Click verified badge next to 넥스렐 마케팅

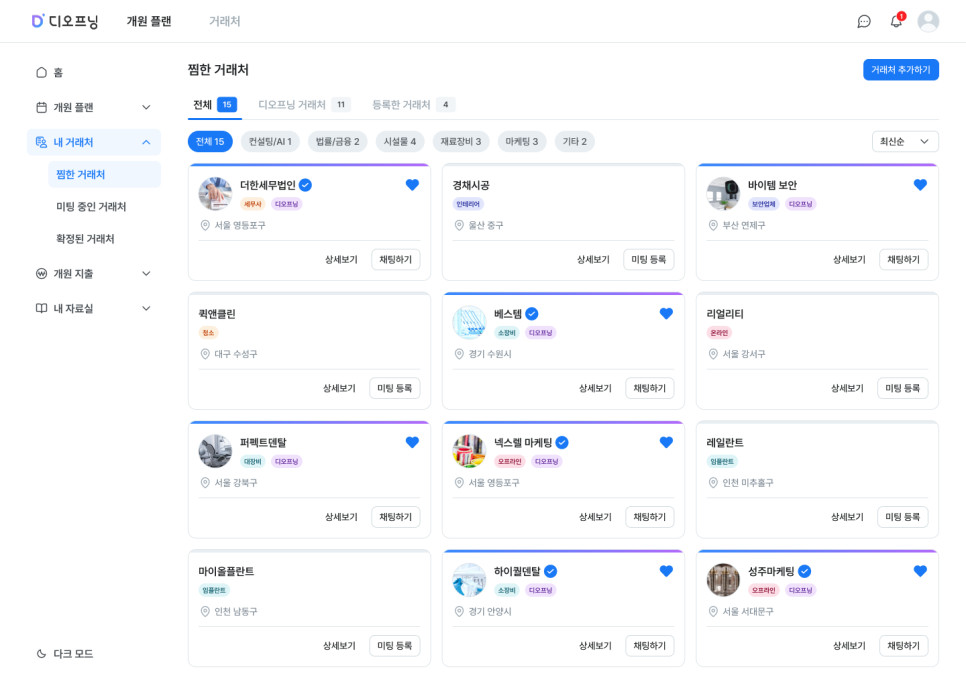[x=562, y=443]
